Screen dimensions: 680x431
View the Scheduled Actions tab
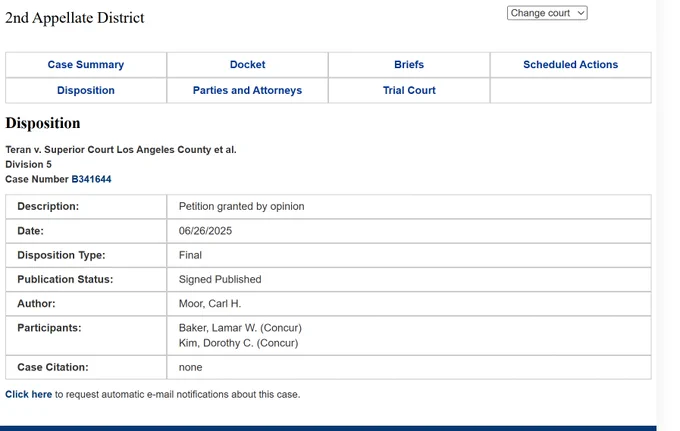point(570,65)
